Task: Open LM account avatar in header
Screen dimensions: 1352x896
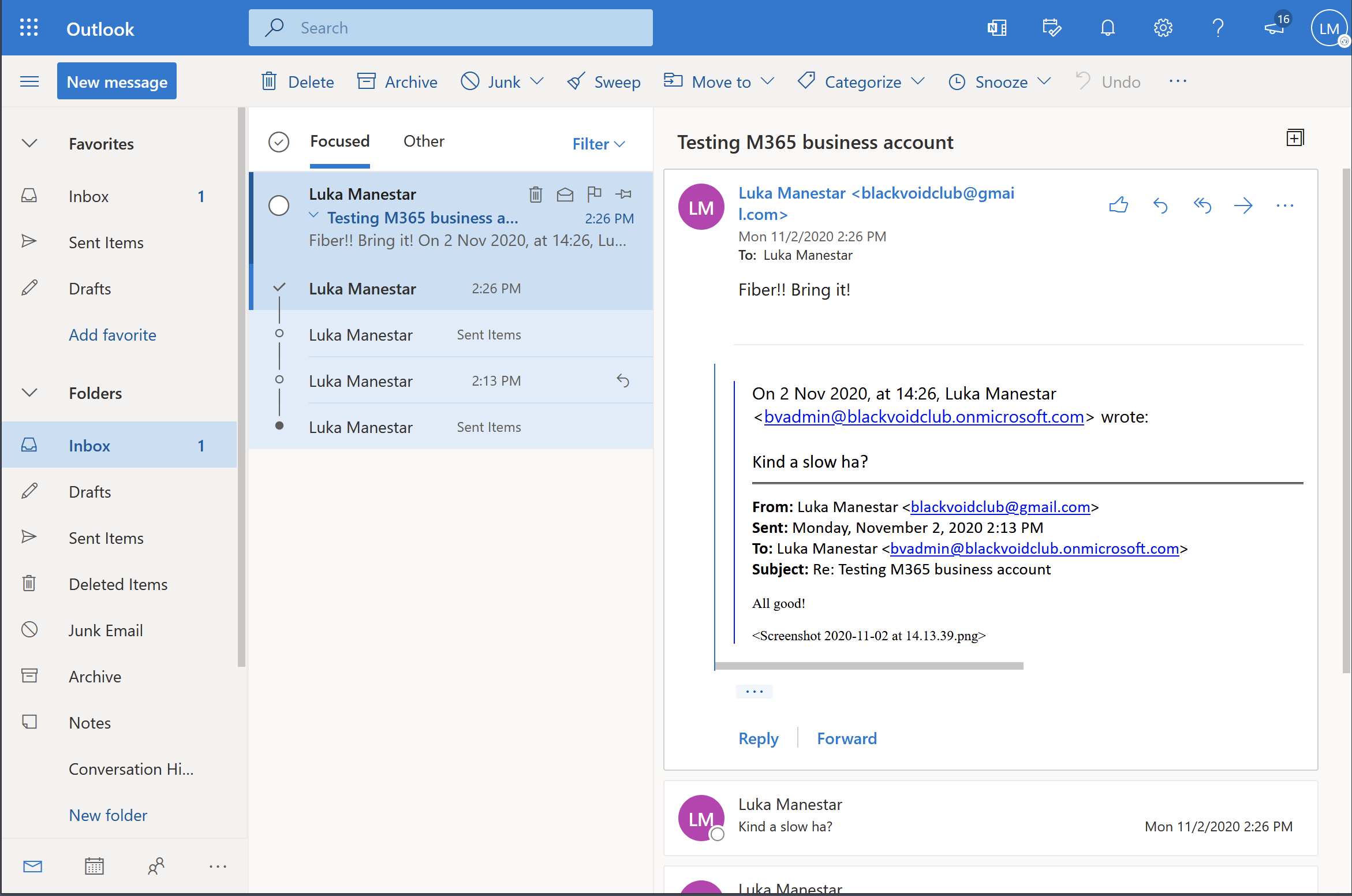Action: pos(1328,28)
